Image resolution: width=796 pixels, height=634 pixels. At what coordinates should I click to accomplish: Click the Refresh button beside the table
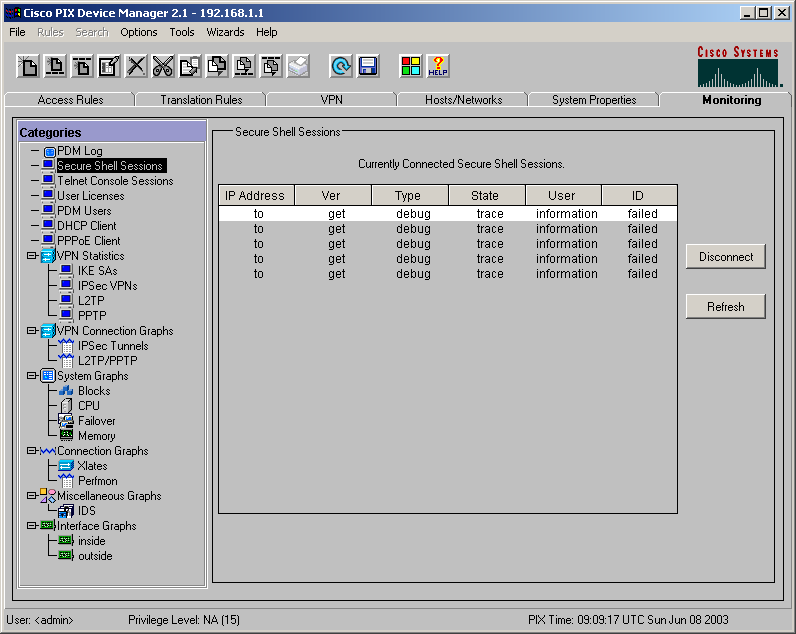click(x=725, y=307)
